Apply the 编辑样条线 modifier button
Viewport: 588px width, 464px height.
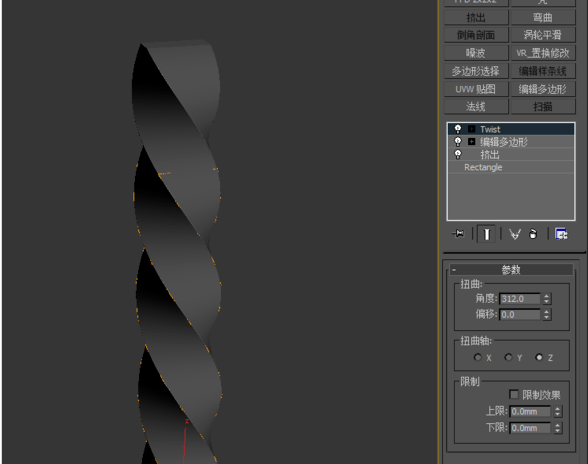[x=543, y=71]
